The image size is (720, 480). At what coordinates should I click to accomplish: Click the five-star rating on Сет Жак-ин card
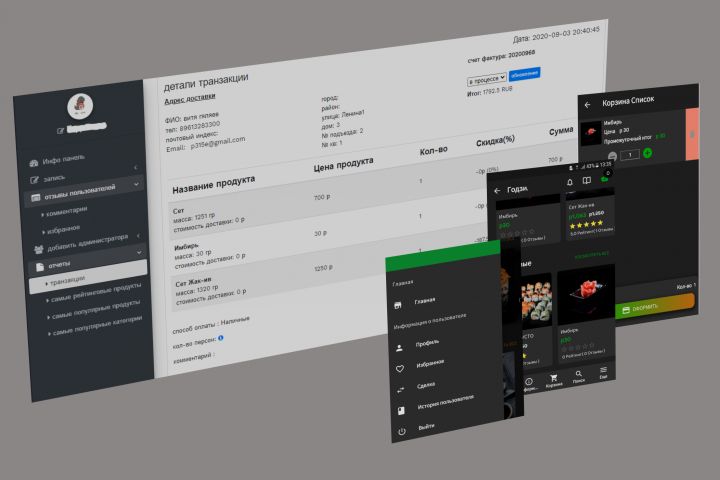(586, 224)
